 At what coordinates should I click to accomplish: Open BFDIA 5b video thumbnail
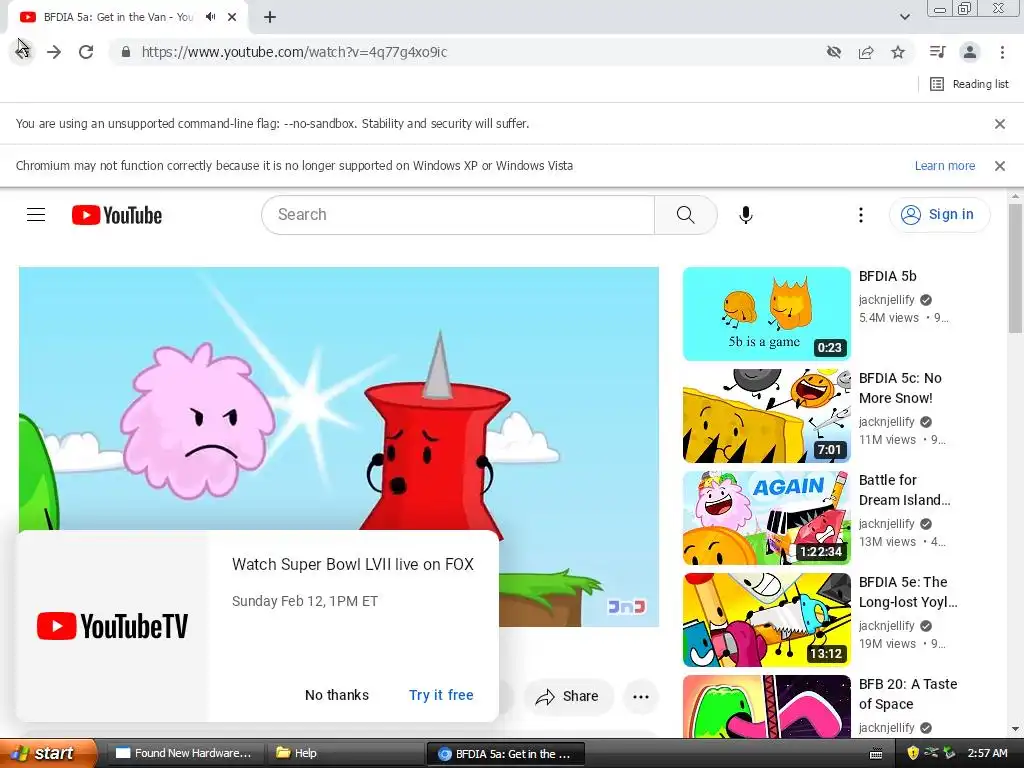tap(767, 313)
